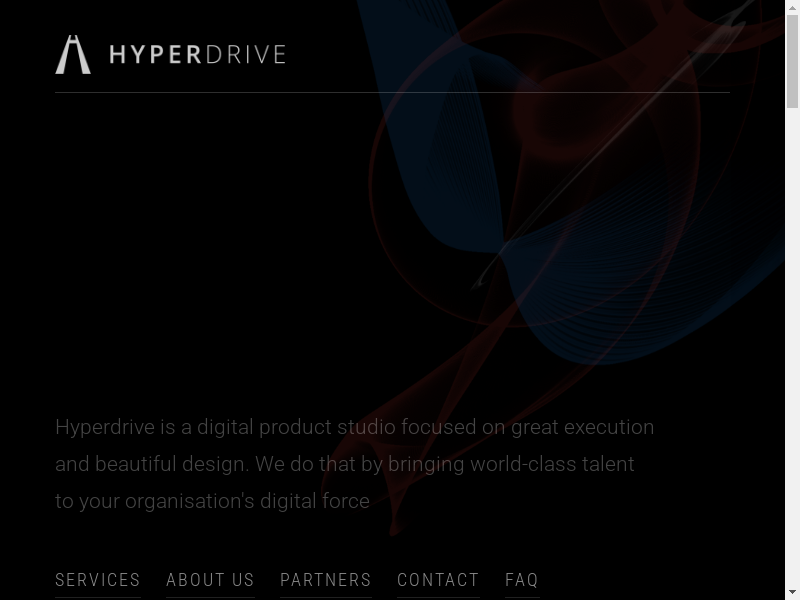Viewport: 800px width, 600px height.
Task: Click the phrase "great execution"
Action: [582, 428]
